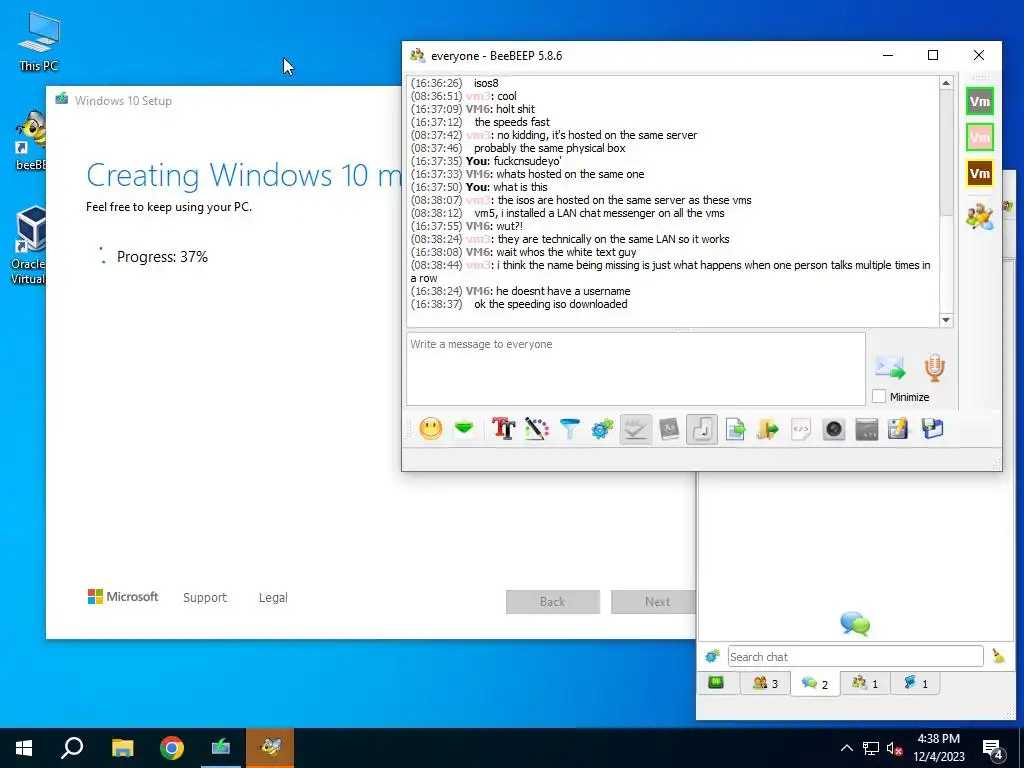Show hidden tray icons chevron

846,748
